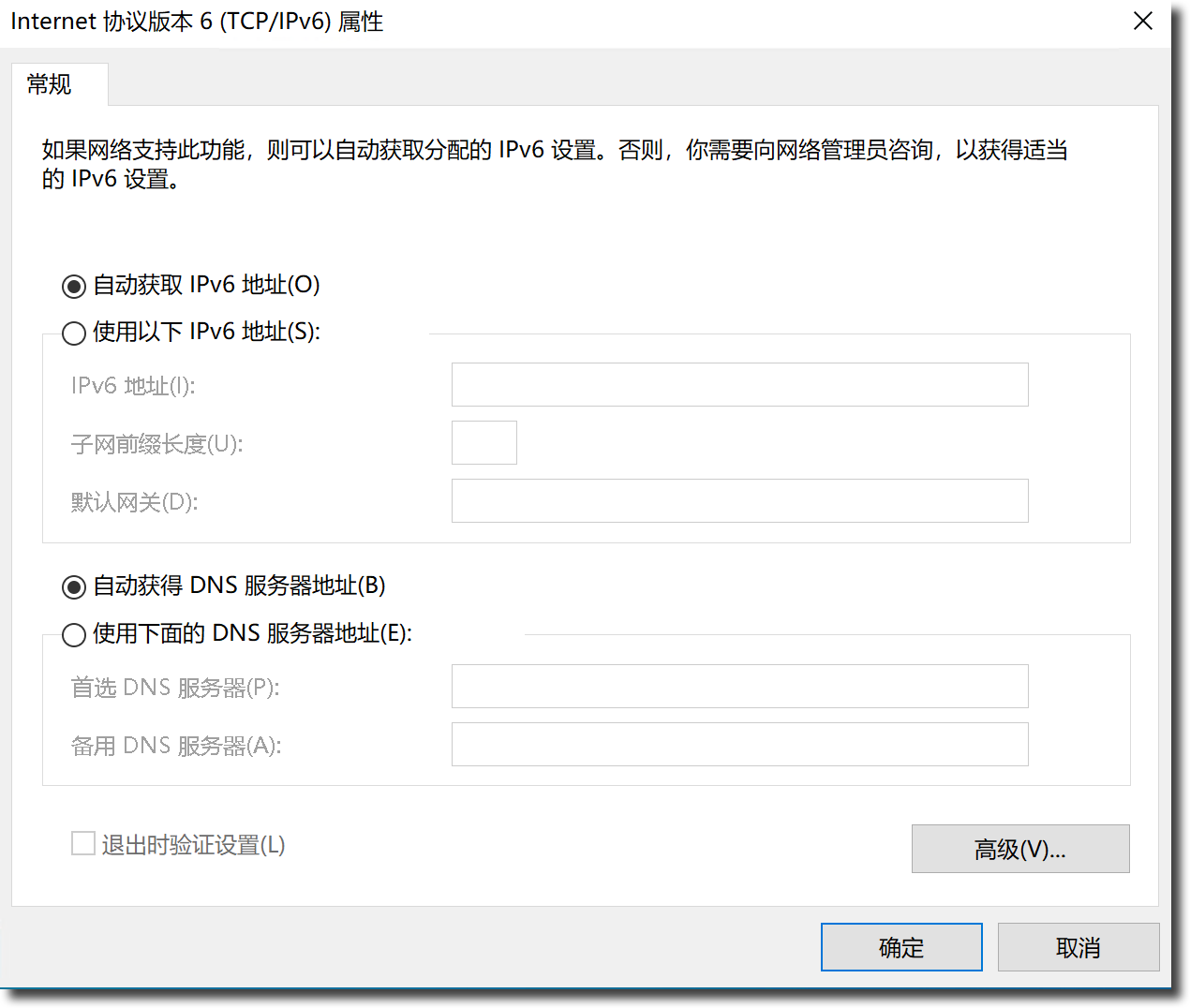Select 自动获取 IPv6 地址 radio option
The height and width of the screenshot is (1008, 1190).
click(x=74, y=286)
